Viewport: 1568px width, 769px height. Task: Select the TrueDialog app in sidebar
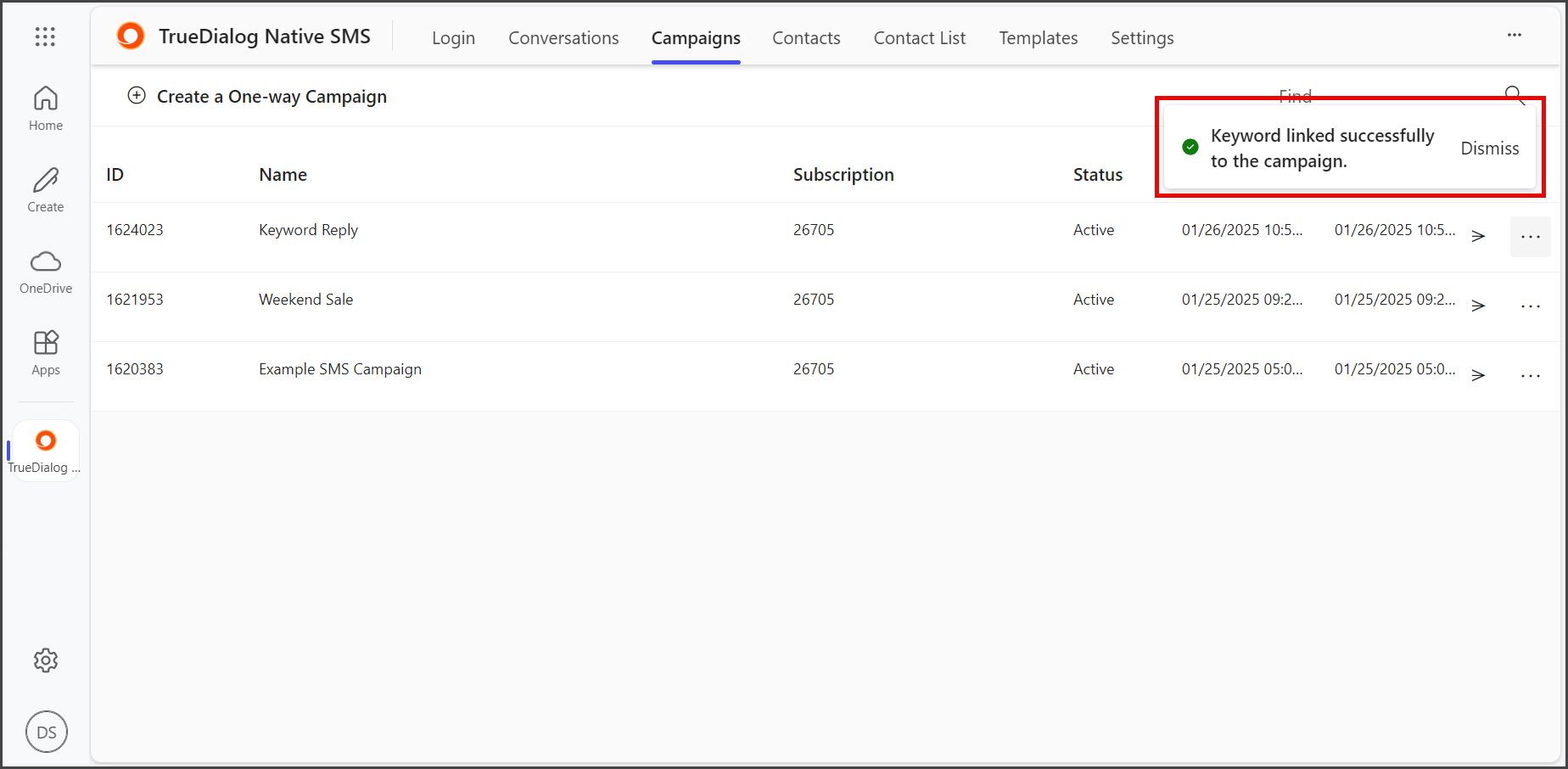[x=45, y=451]
